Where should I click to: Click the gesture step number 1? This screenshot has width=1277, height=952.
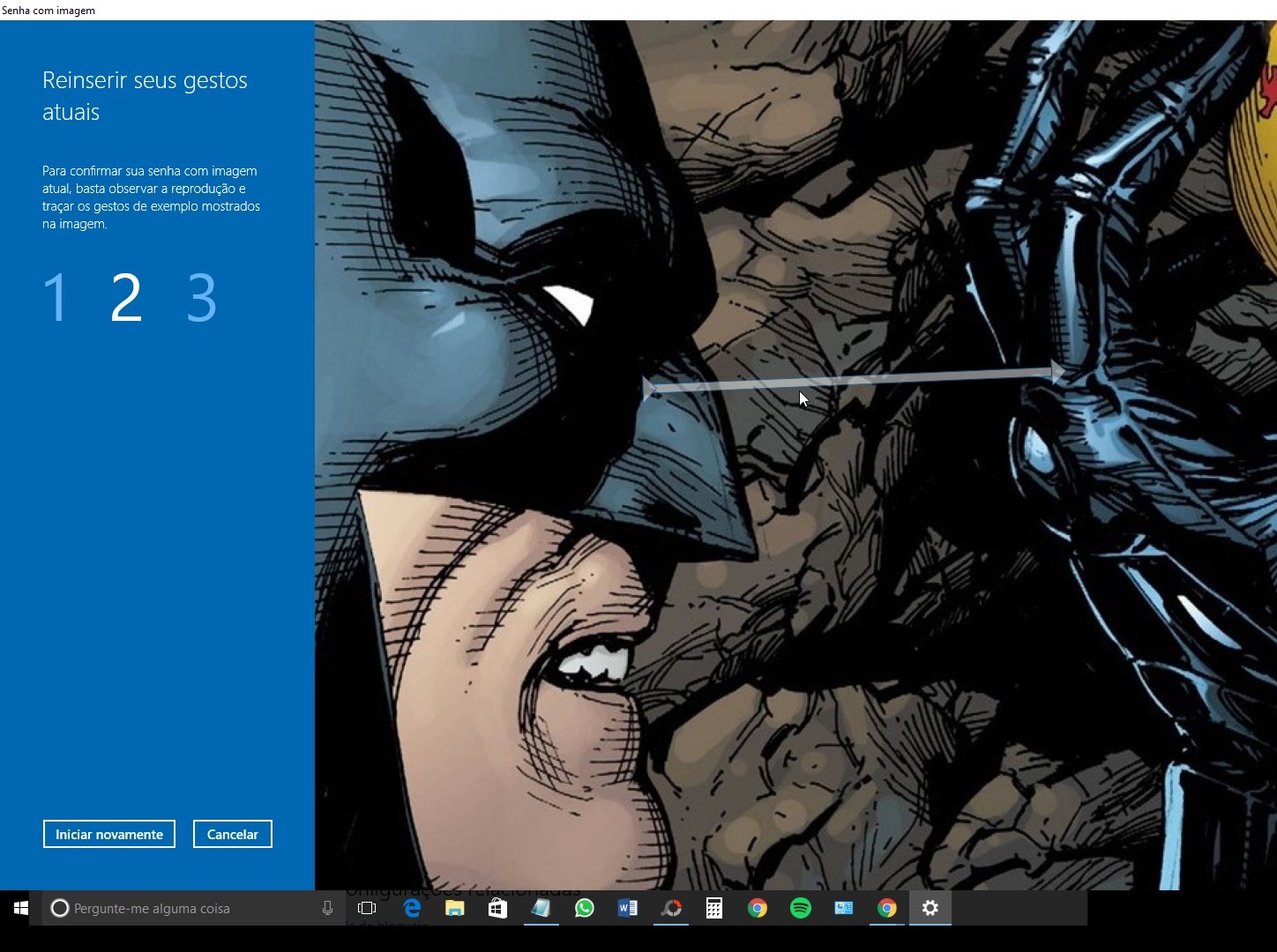(x=56, y=298)
